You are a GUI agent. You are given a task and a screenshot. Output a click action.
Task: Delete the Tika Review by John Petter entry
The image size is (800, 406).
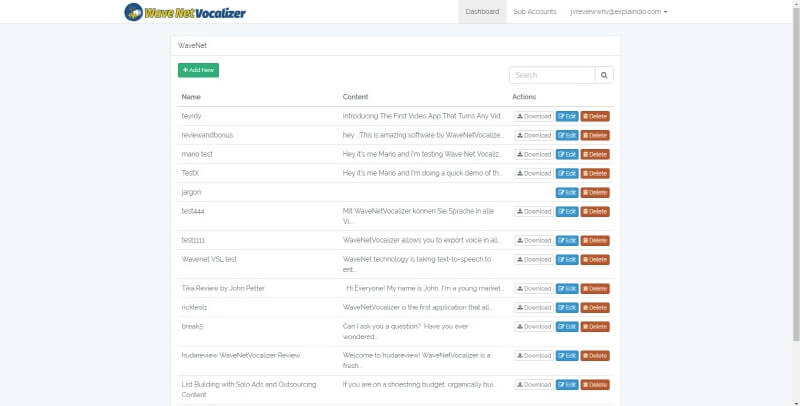595,289
